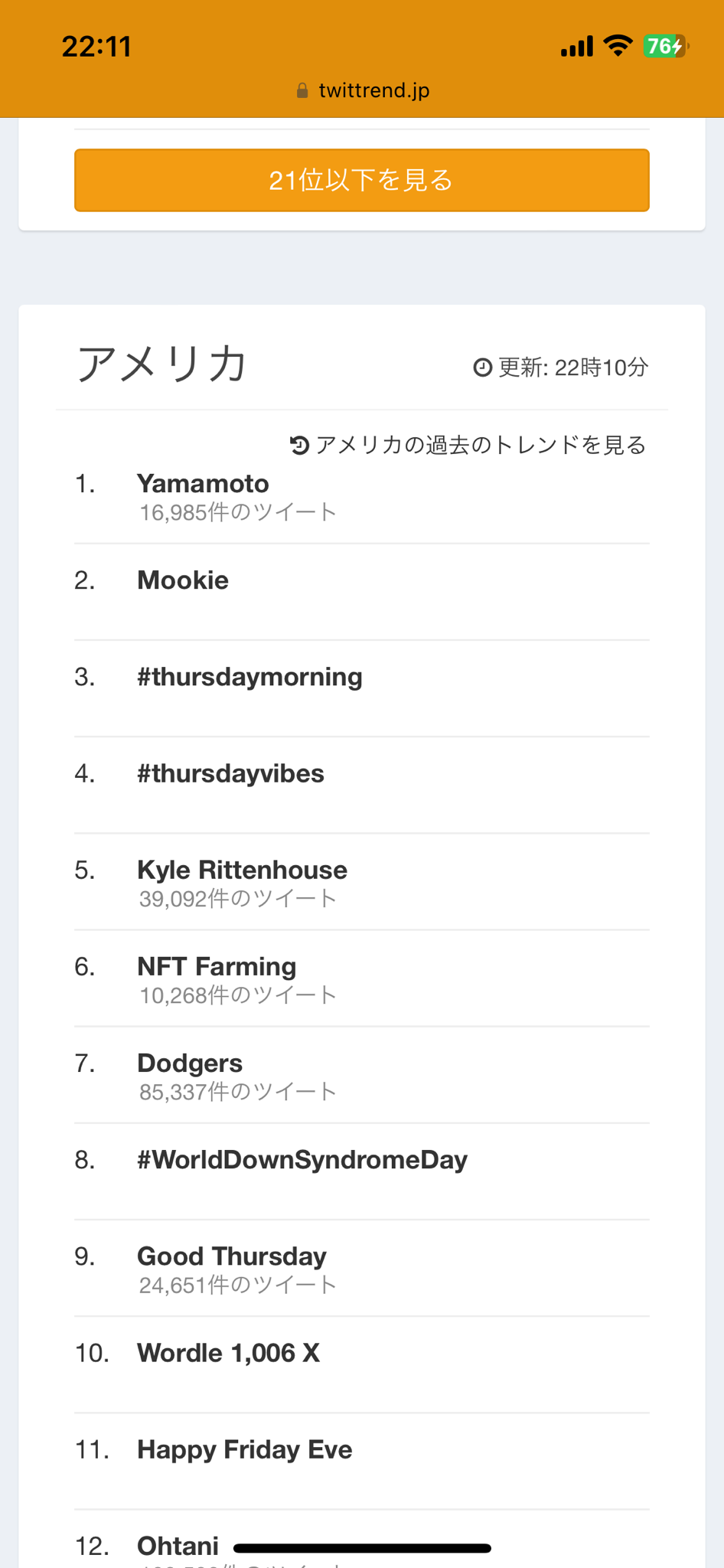Image resolution: width=724 pixels, height=1568 pixels.
Task: Open the Dodgers trend
Action: pyautogui.click(x=190, y=1063)
